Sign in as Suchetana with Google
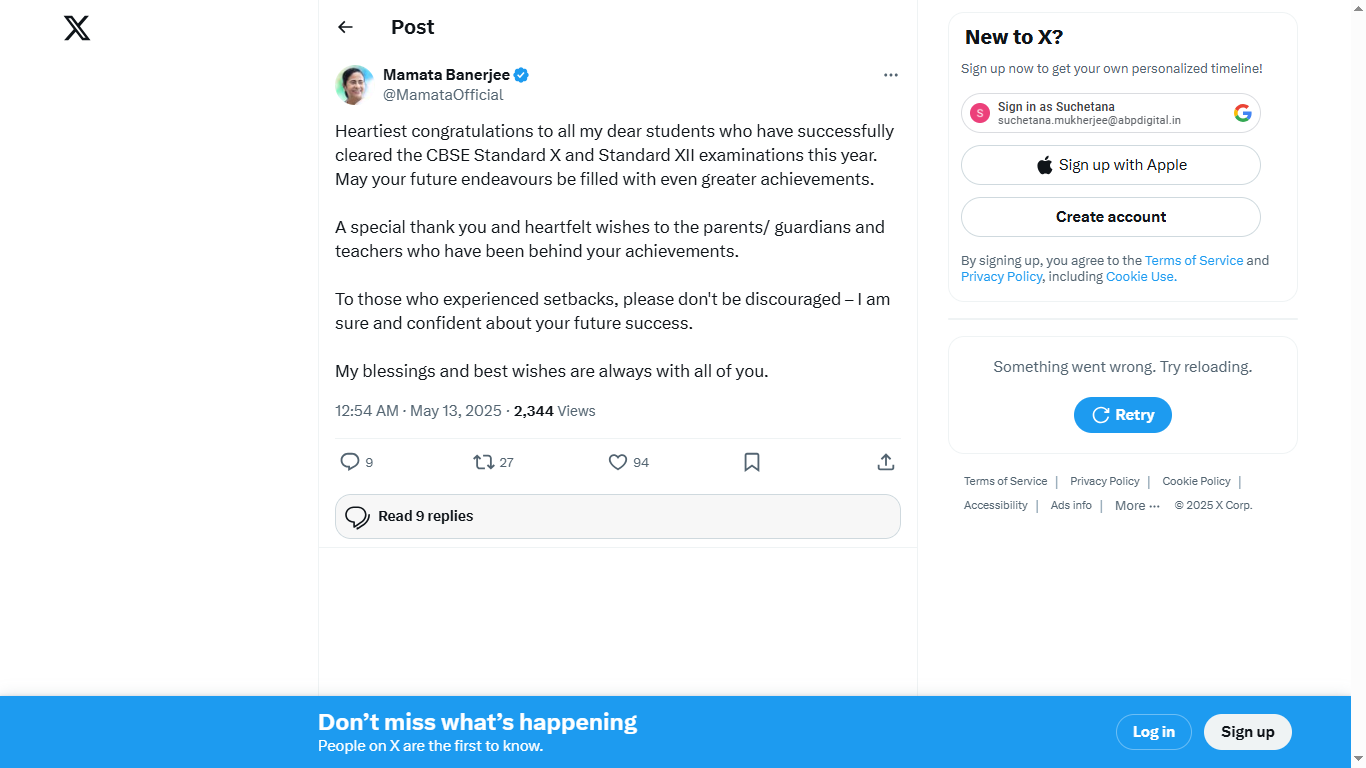 tap(1110, 113)
